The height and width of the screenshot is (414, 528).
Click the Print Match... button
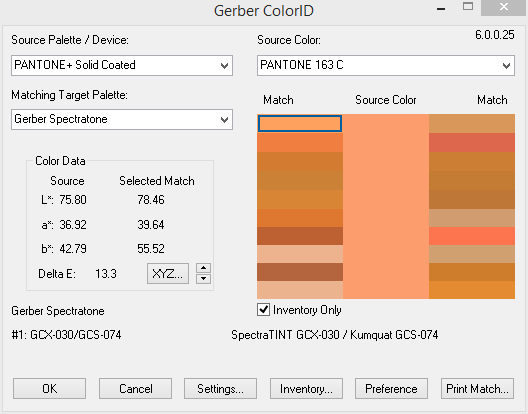477,389
